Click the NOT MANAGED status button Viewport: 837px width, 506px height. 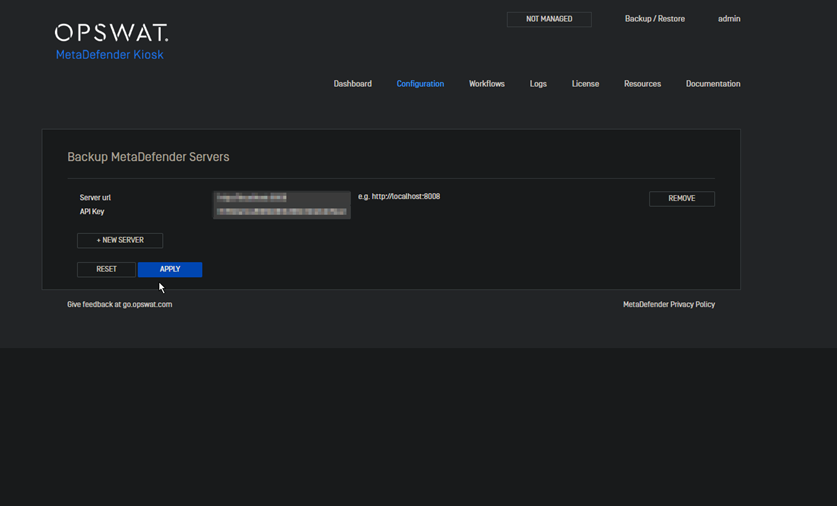549,19
